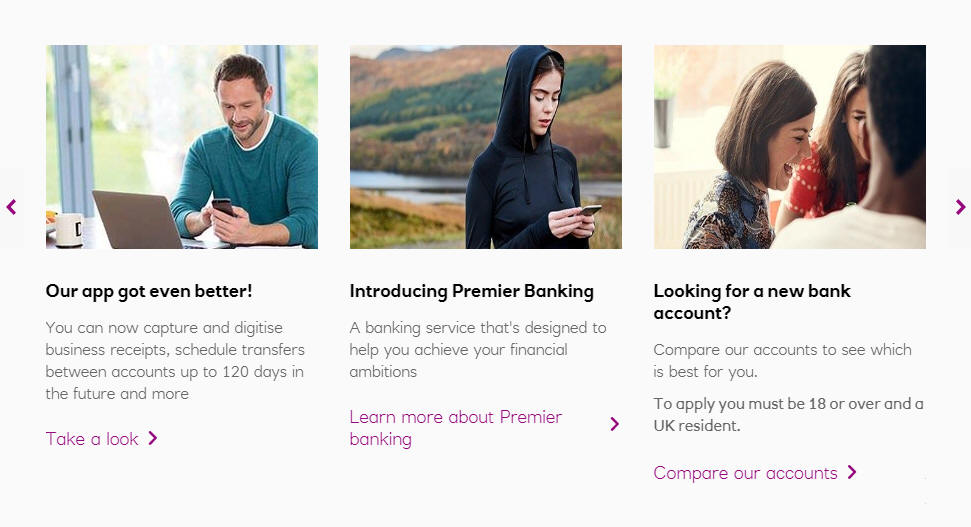Click the chevron beside Compare our accounts

tap(852, 472)
